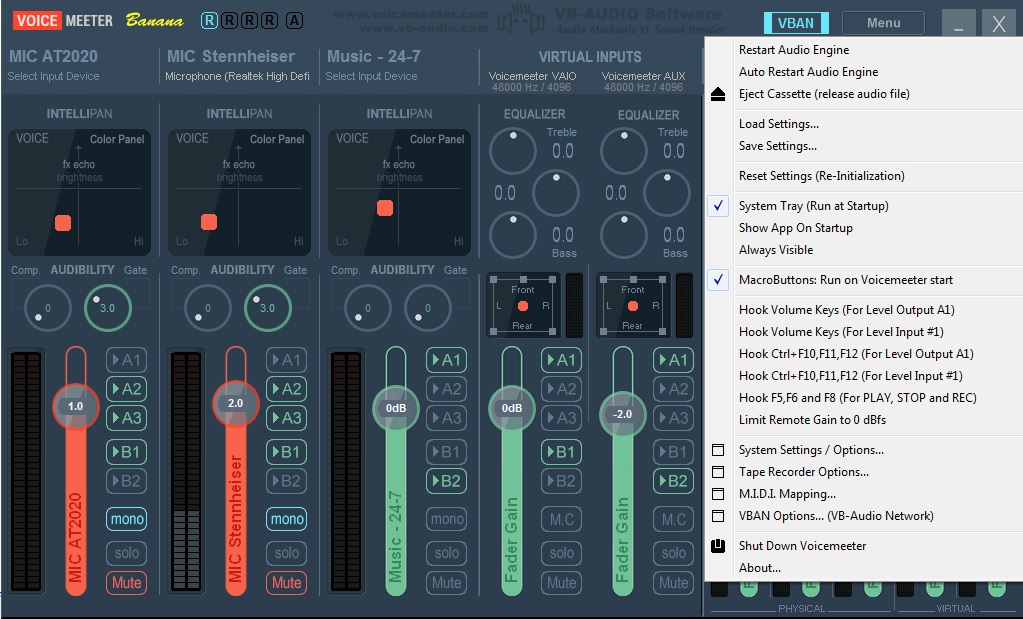The width and height of the screenshot is (1023, 619).
Task: Open MIC Stennheiser Realtek device selector
Action: click(x=237, y=77)
